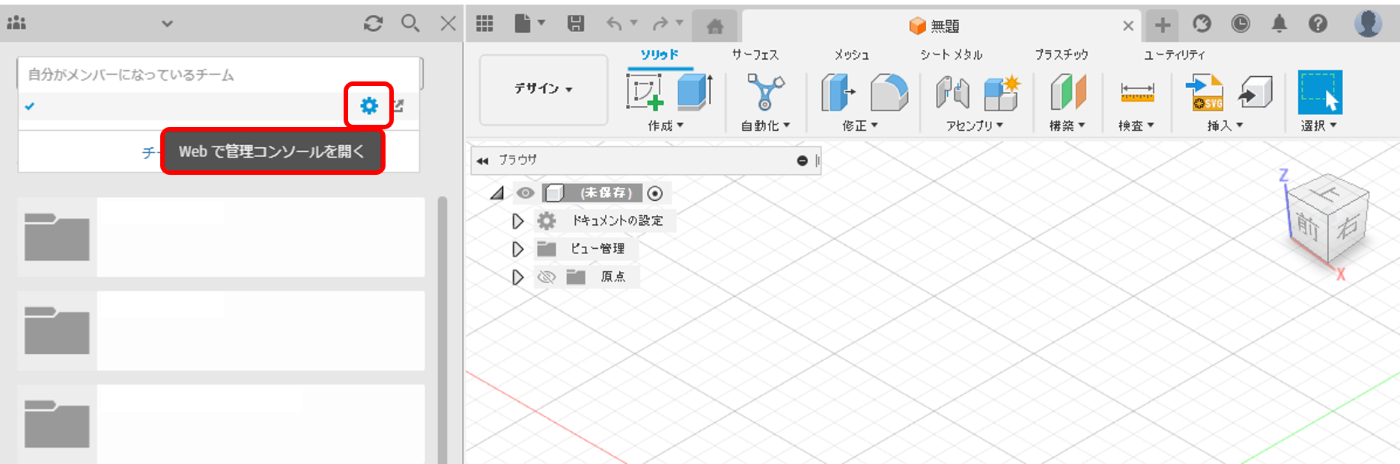Close the 無題 document tab

coord(1129,26)
